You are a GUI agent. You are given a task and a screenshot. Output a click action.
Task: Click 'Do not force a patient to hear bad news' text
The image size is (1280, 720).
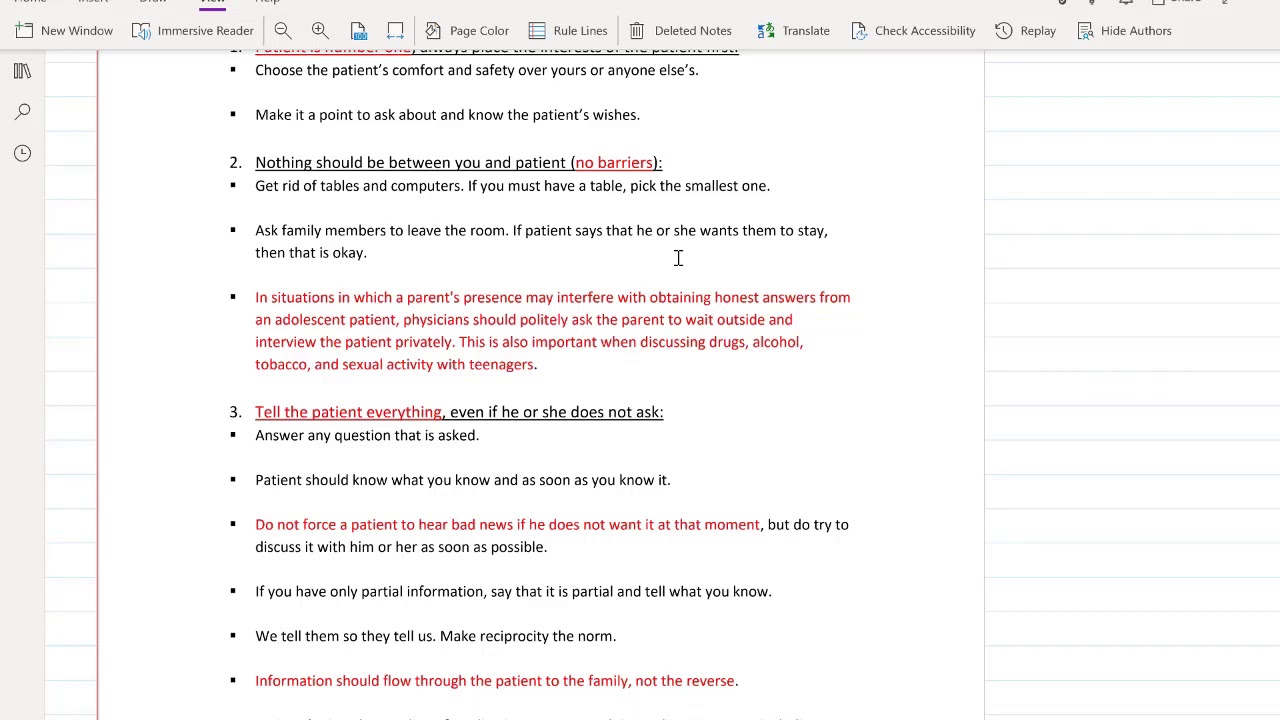click(x=507, y=525)
